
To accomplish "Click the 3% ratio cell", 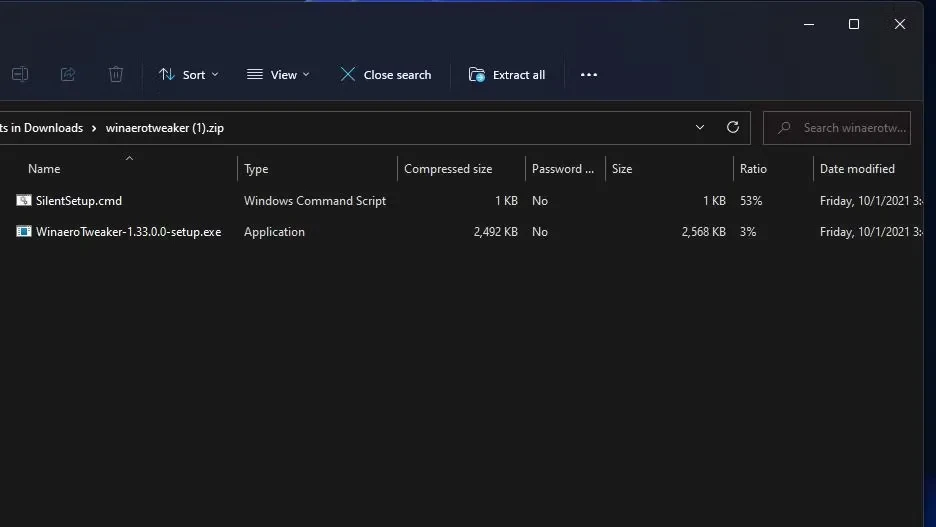I will (748, 232).
